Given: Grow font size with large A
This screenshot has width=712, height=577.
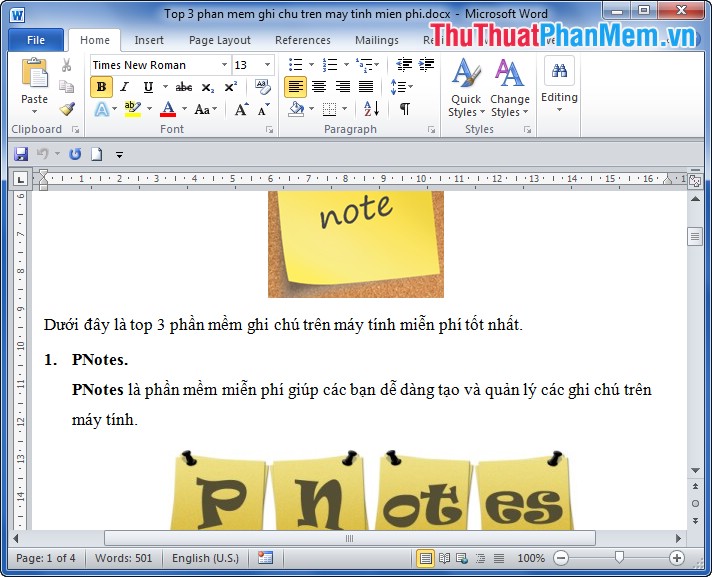Looking at the screenshot, I should (x=241, y=109).
